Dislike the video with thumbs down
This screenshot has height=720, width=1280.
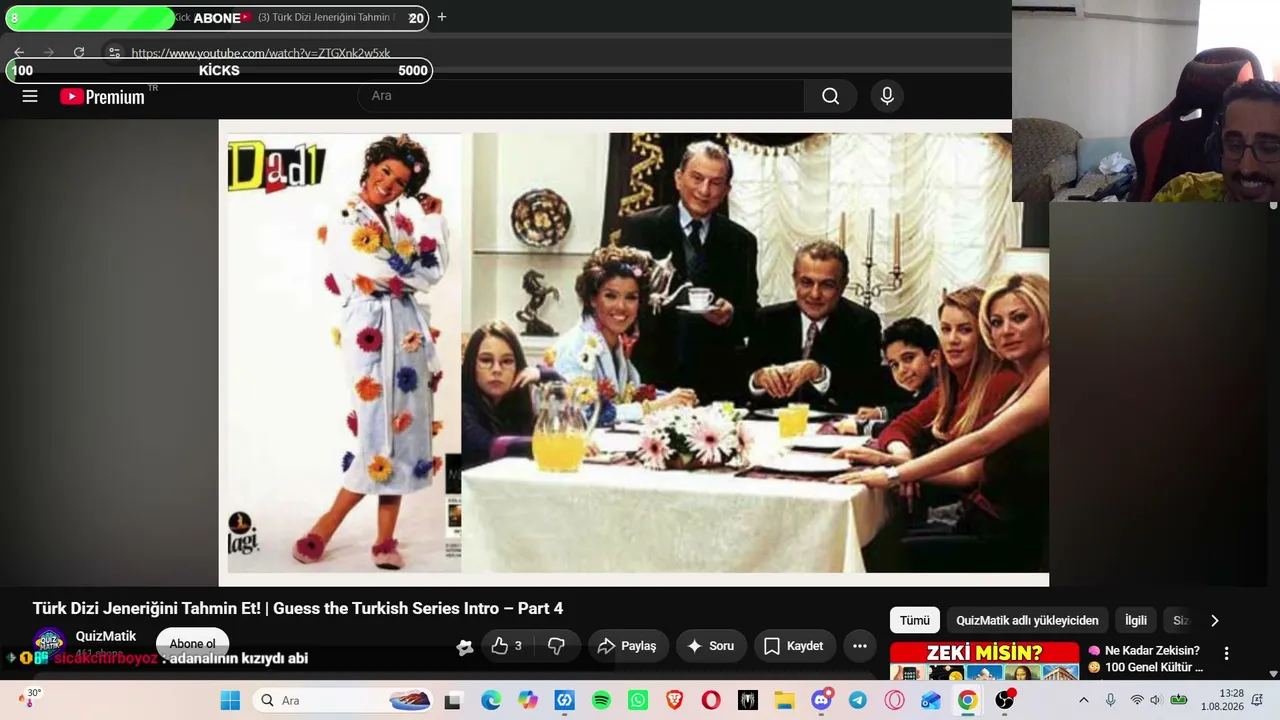pos(557,646)
